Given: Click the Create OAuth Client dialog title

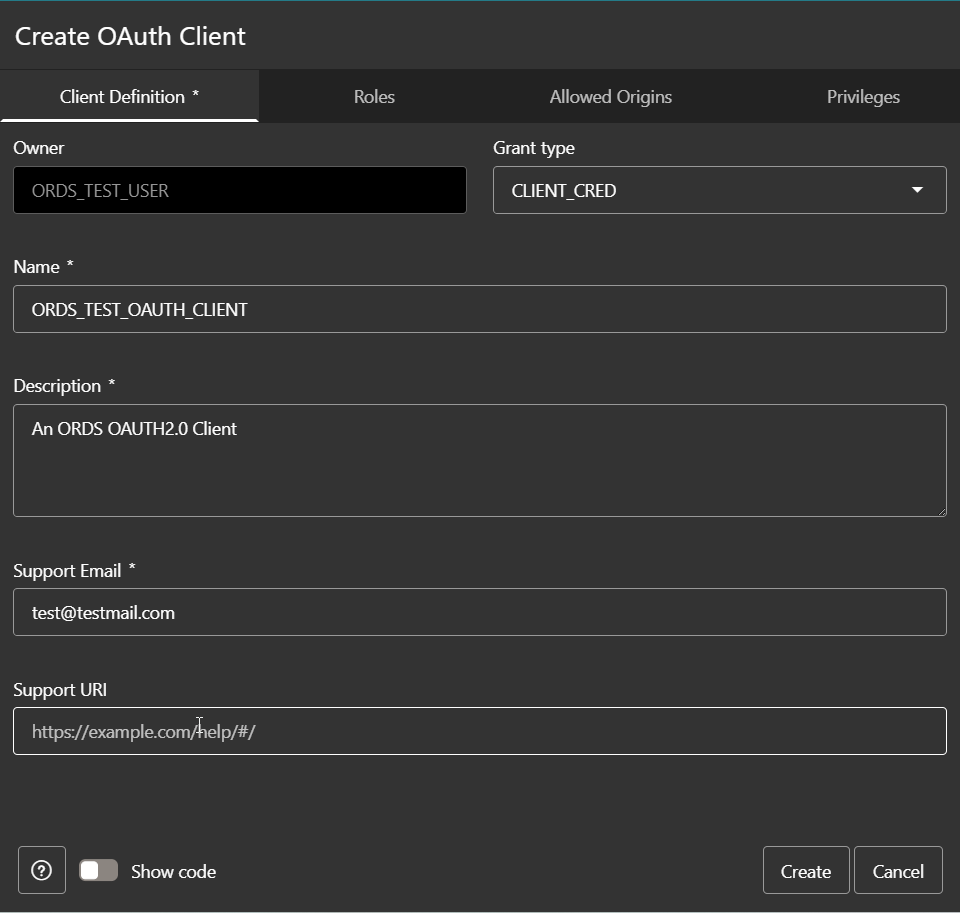Looking at the screenshot, I should pos(131,36).
